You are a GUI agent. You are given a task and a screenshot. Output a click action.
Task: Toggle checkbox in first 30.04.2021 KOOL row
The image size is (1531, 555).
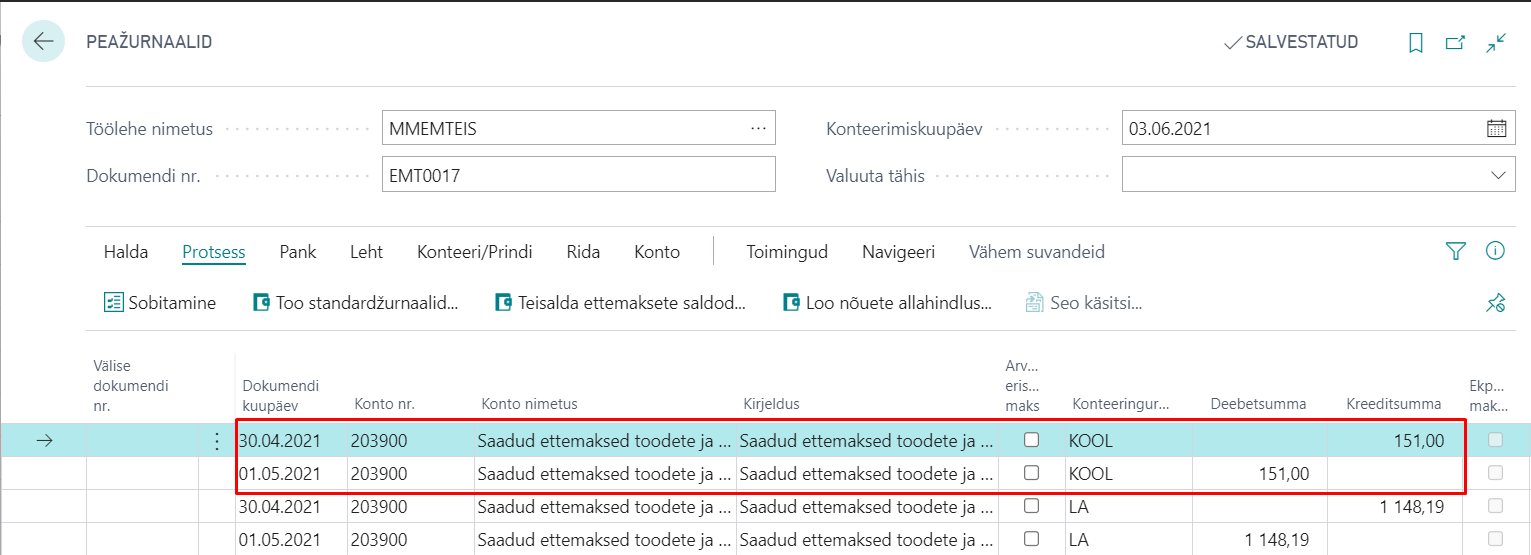click(x=1032, y=440)
